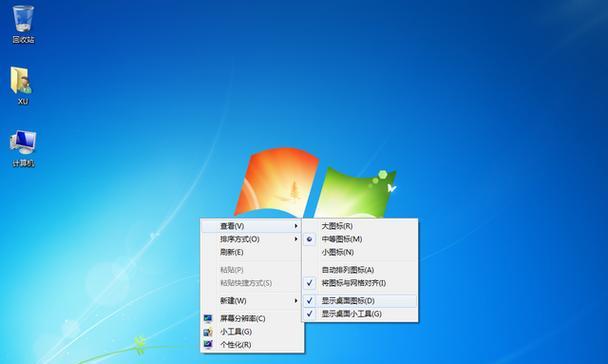608x364 pixels.
Task: Choose 个性化(R) personalize
Action: click(251, 345)
